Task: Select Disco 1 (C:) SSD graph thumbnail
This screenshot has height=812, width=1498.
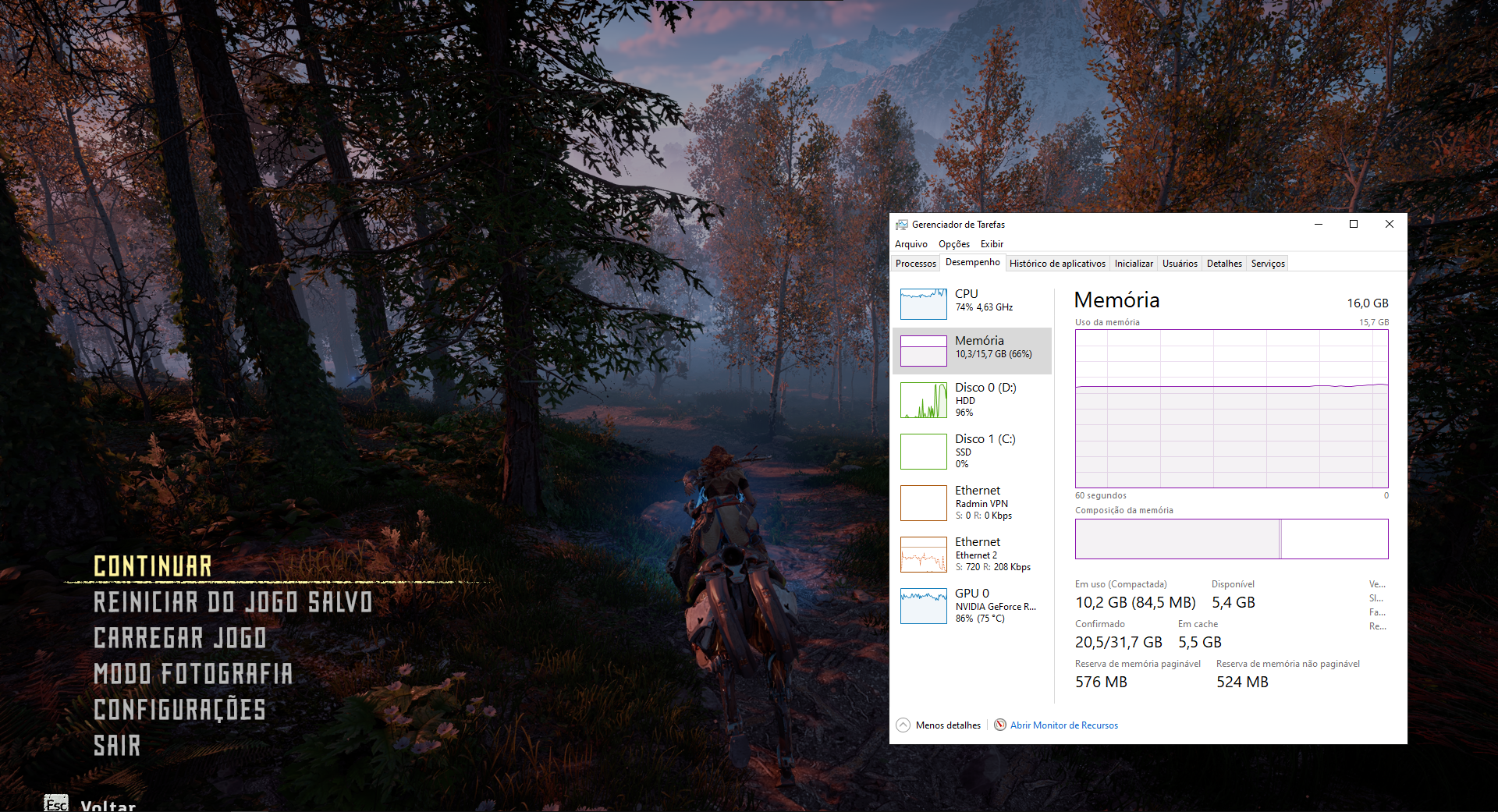Action: (923, 451)
